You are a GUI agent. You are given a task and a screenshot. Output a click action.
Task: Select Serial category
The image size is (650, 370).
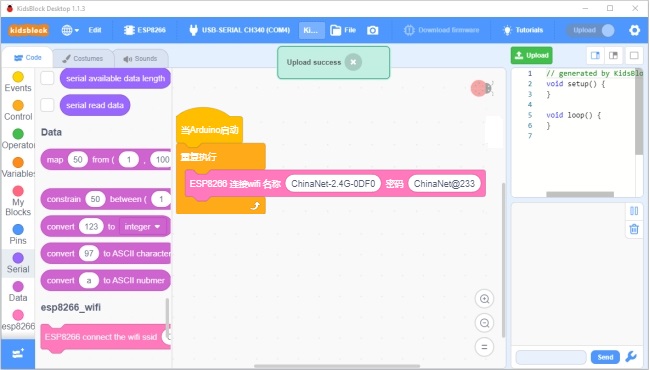18,263
